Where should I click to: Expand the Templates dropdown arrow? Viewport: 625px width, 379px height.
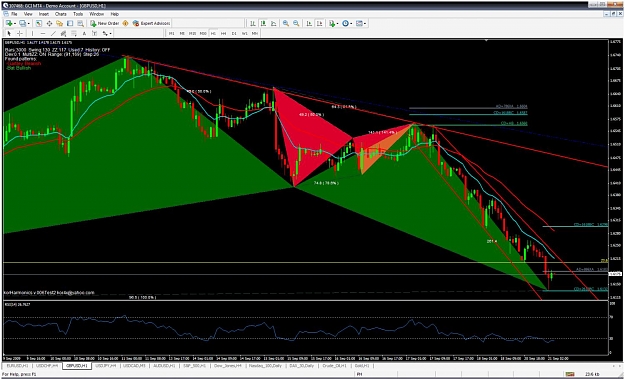365,24
